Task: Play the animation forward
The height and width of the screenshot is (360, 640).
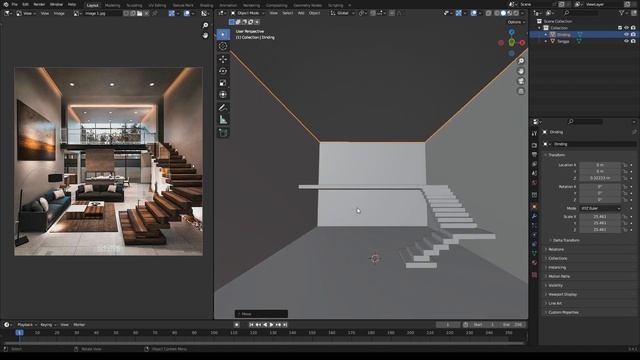Action: pos(271,325)
